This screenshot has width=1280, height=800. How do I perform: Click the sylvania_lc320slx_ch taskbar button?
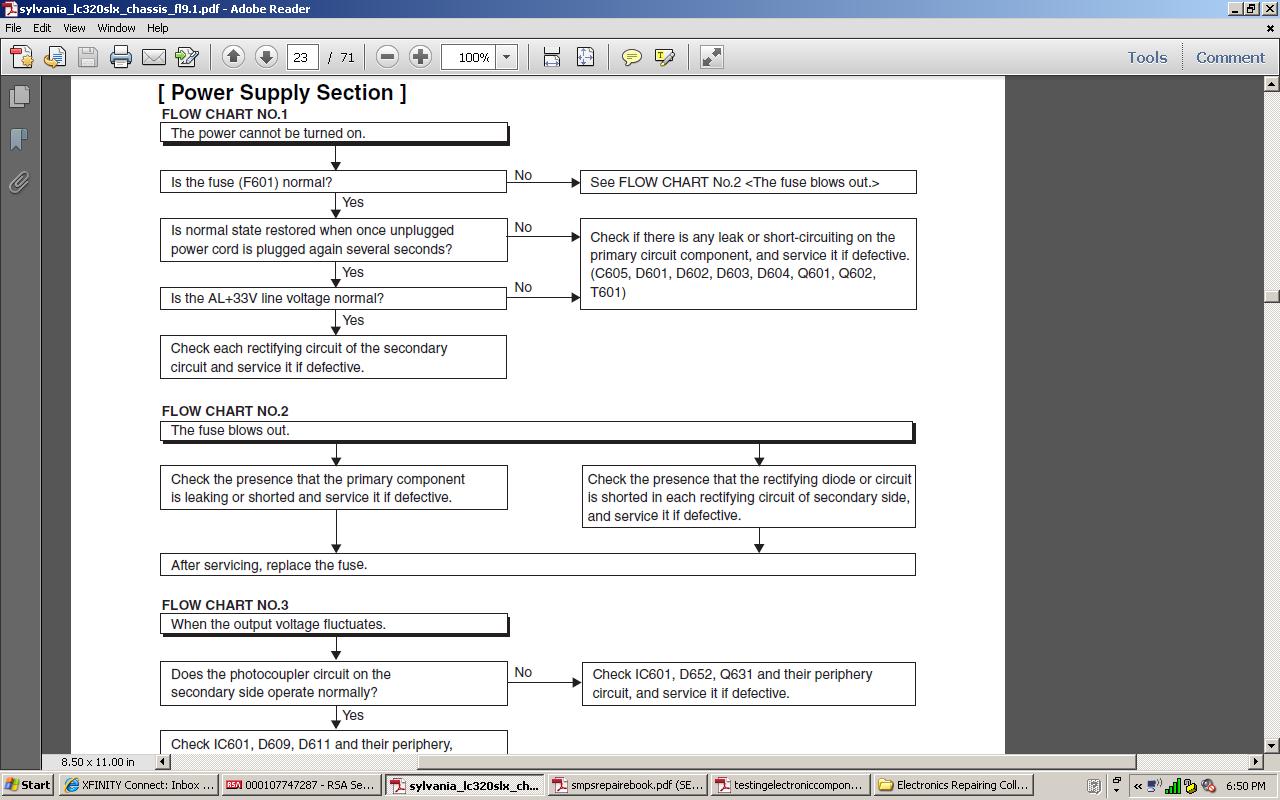pos(465,785)
